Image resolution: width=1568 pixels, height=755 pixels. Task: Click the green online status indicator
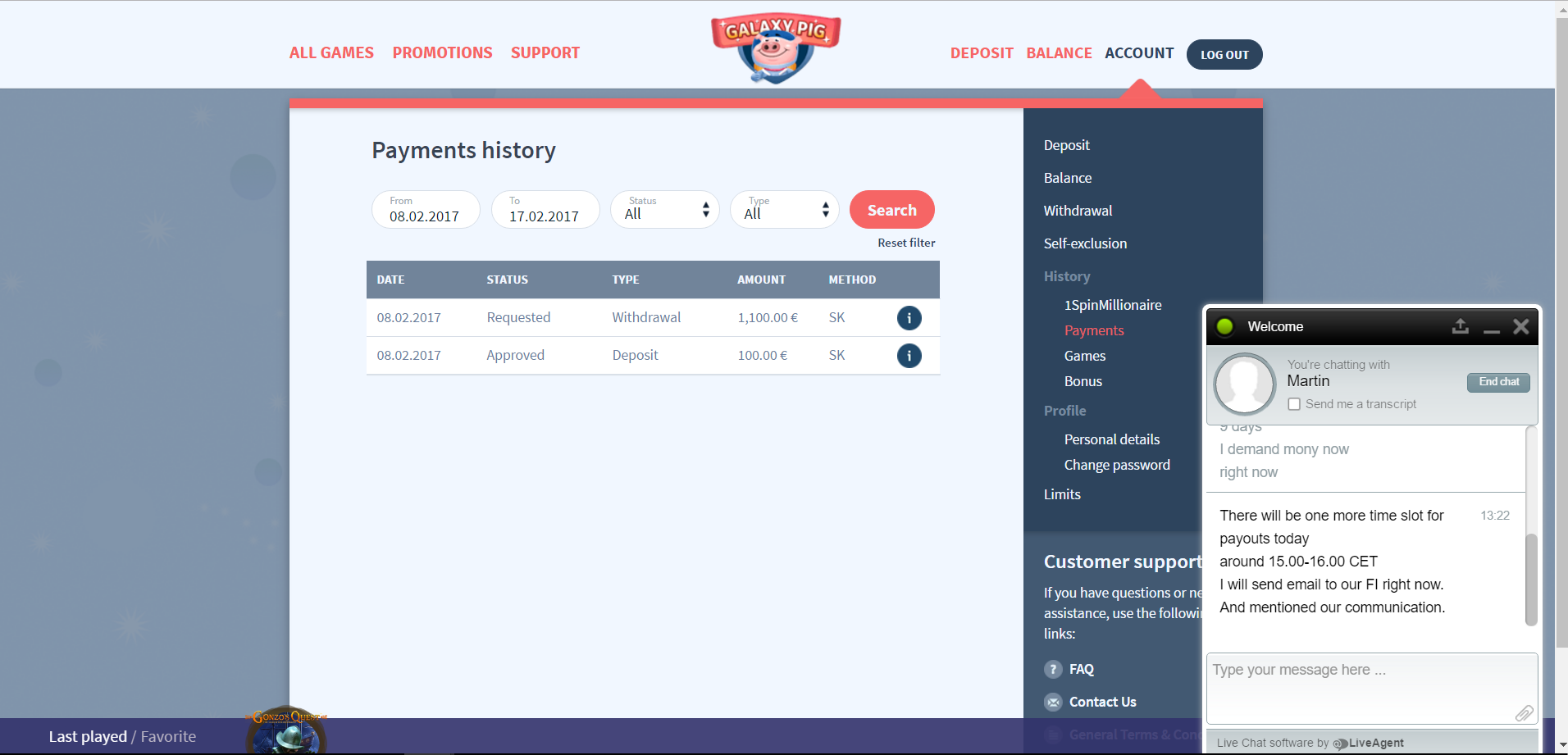(x=1225, y=326)
